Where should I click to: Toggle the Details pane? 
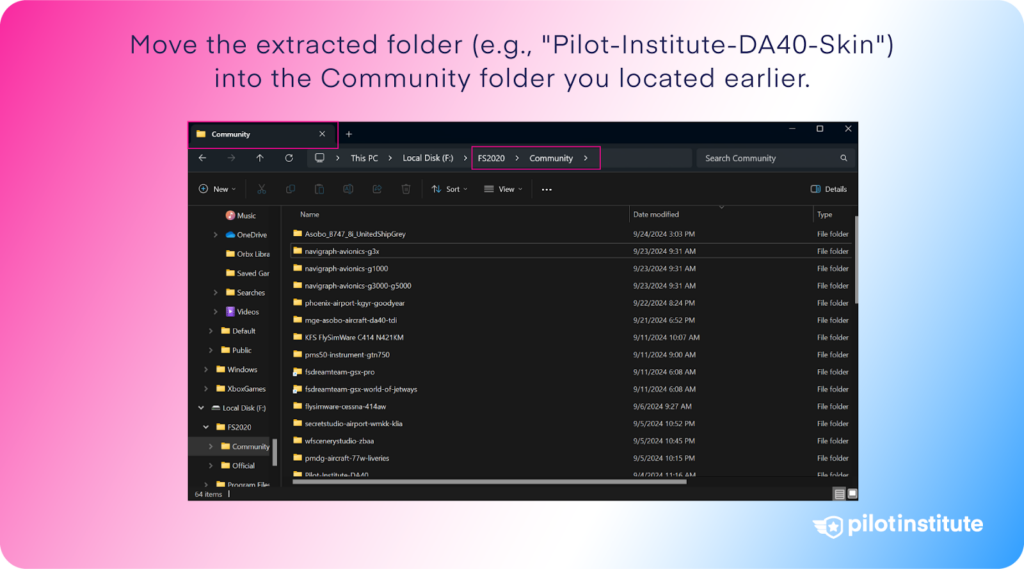(x=829, y=189)
